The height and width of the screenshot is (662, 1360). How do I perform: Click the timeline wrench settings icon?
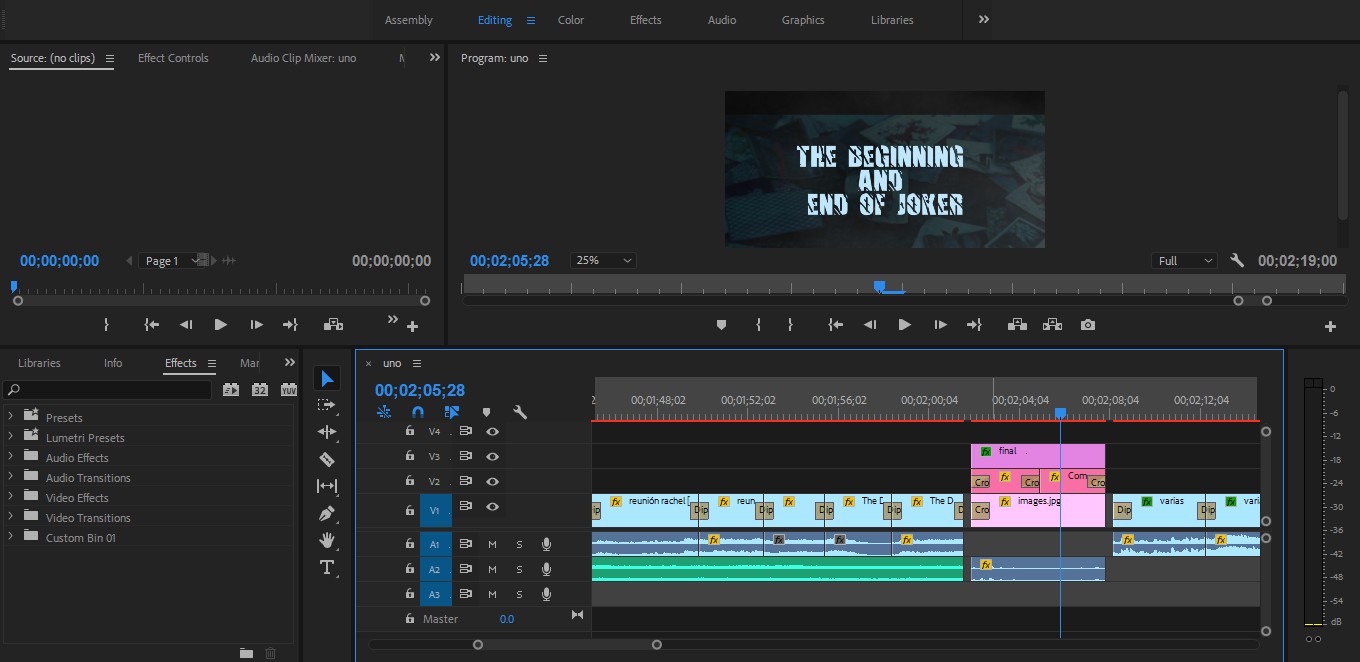(x=520, y=412)
